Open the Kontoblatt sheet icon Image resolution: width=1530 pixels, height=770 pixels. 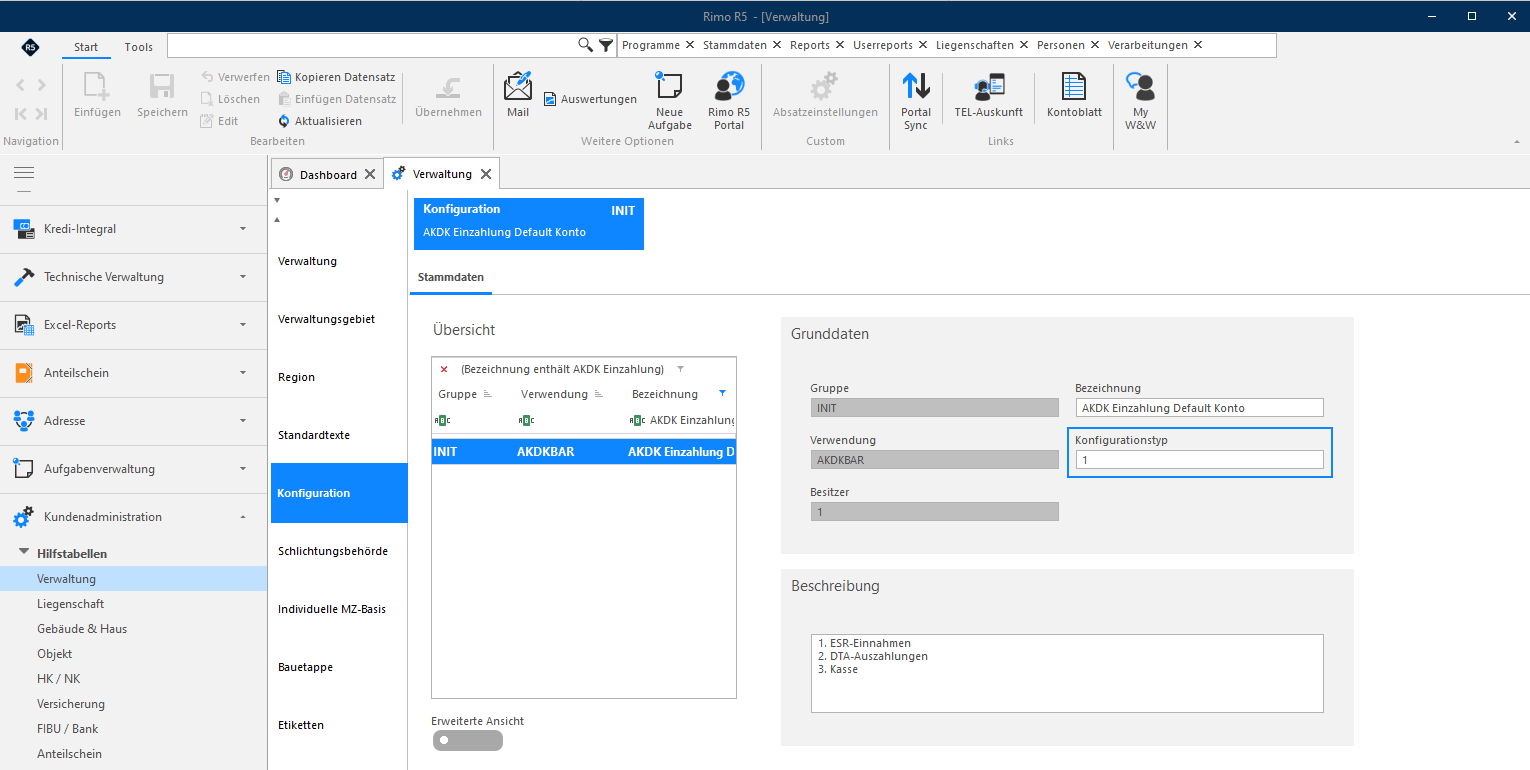(x=1074, y=87)
